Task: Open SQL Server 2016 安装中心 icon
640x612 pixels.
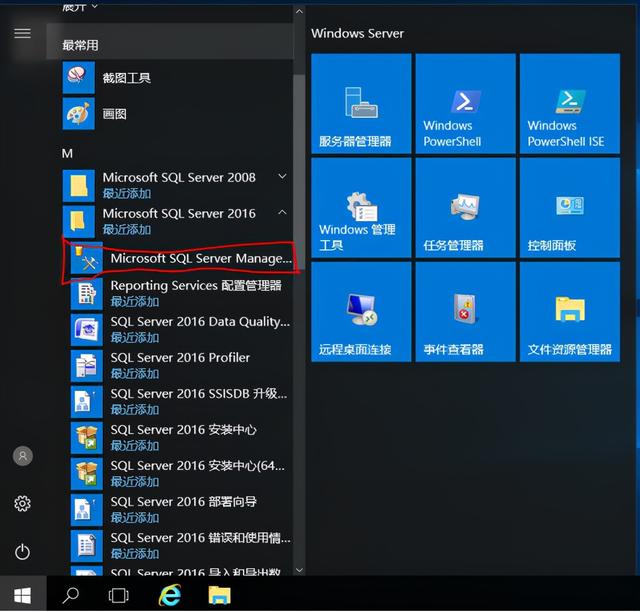Action: 87,438
